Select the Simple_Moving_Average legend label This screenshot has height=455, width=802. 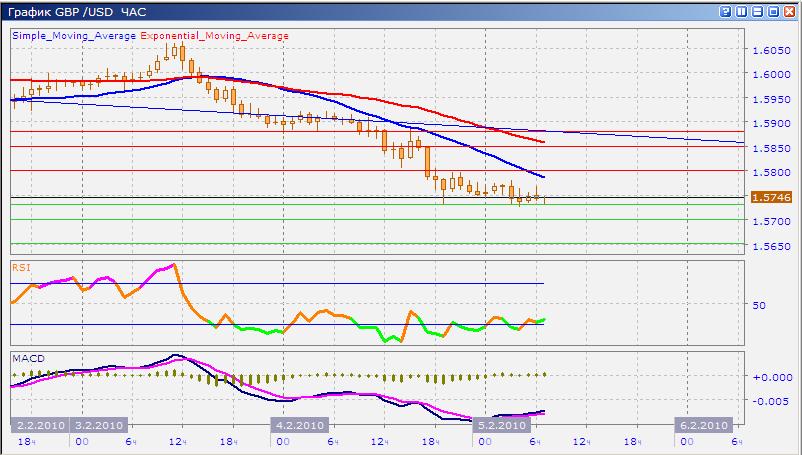pyautogui.click(x=75, y=36)
